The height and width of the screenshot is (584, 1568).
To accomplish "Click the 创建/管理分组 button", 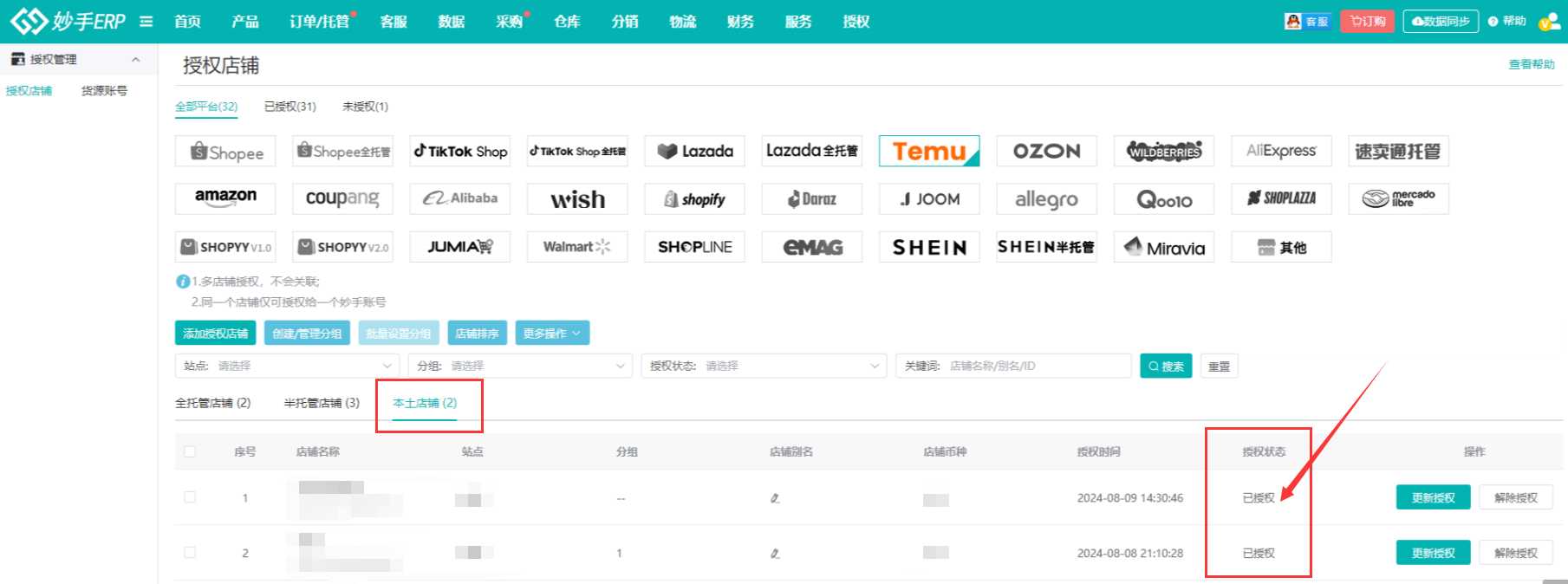I will pos(307,334).
